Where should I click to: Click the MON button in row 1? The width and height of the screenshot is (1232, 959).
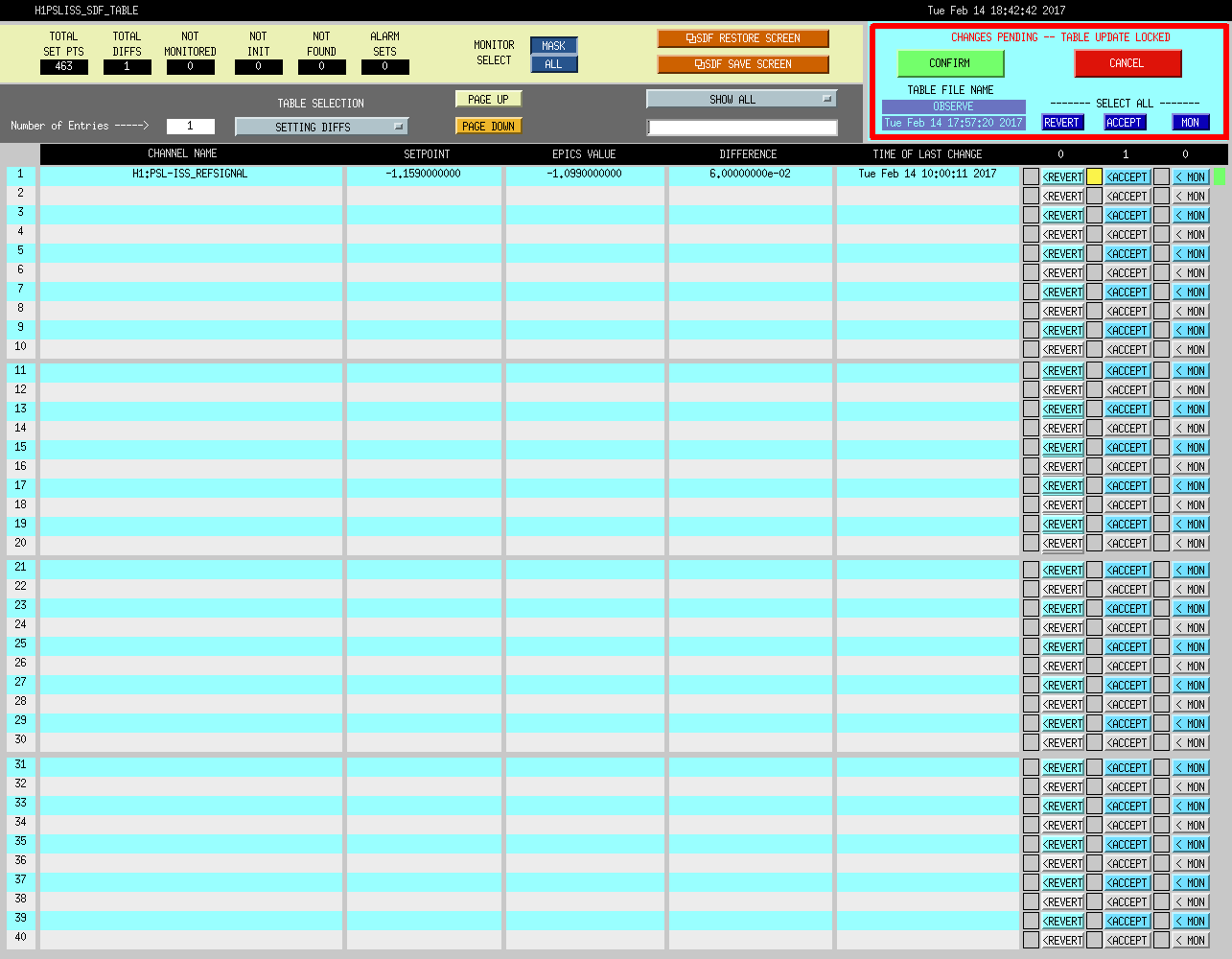click(x=1191, y=177)
